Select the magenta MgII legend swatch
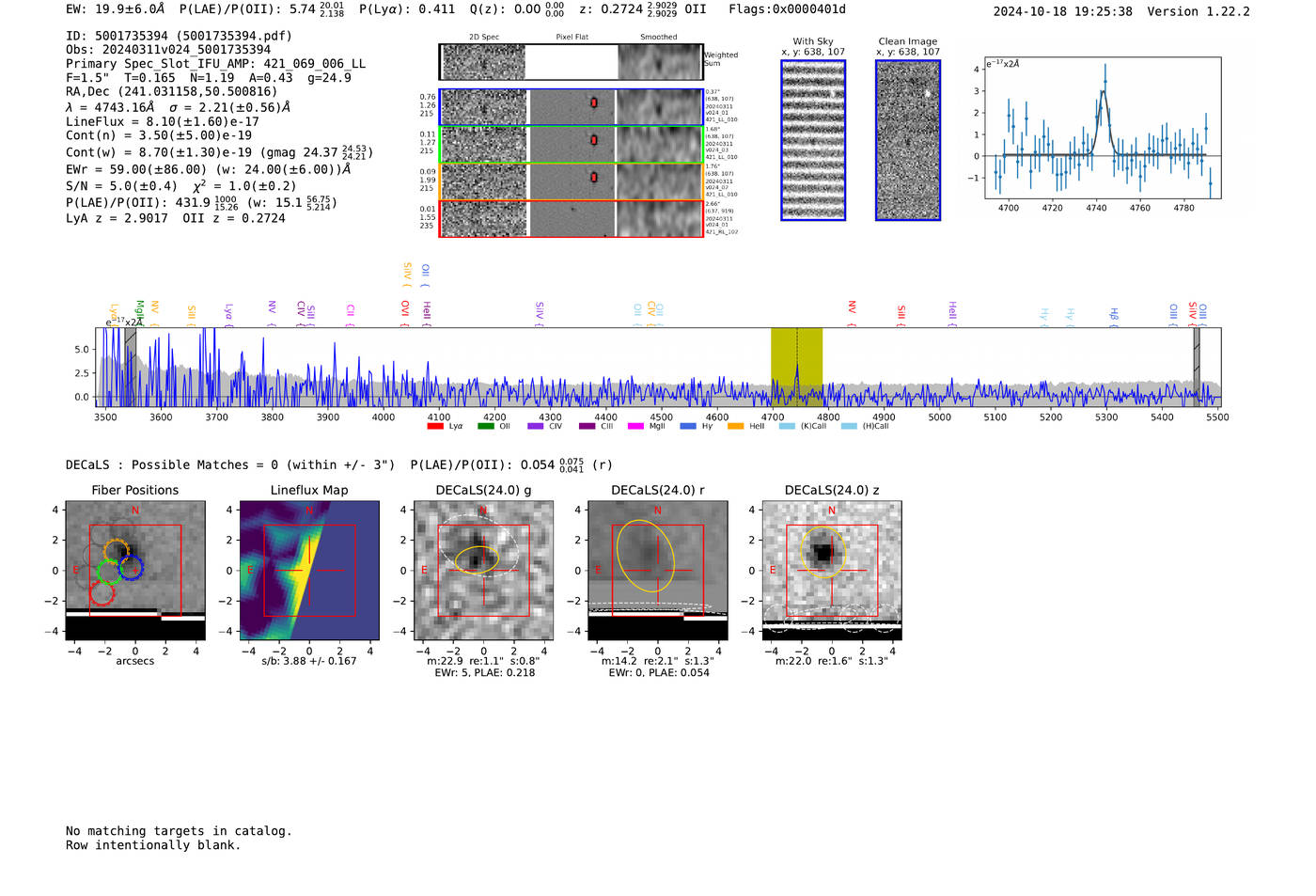 pyautogui.click(x=635, y=427)
